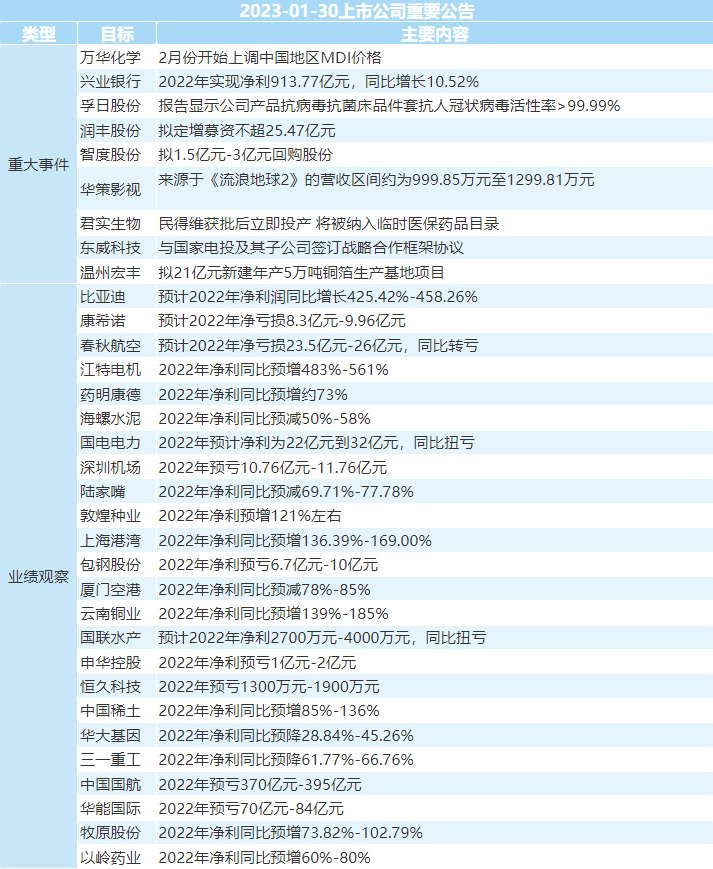Click the 民得维获批后立即投产 description

pyautogui.click(x=329, y=223)
